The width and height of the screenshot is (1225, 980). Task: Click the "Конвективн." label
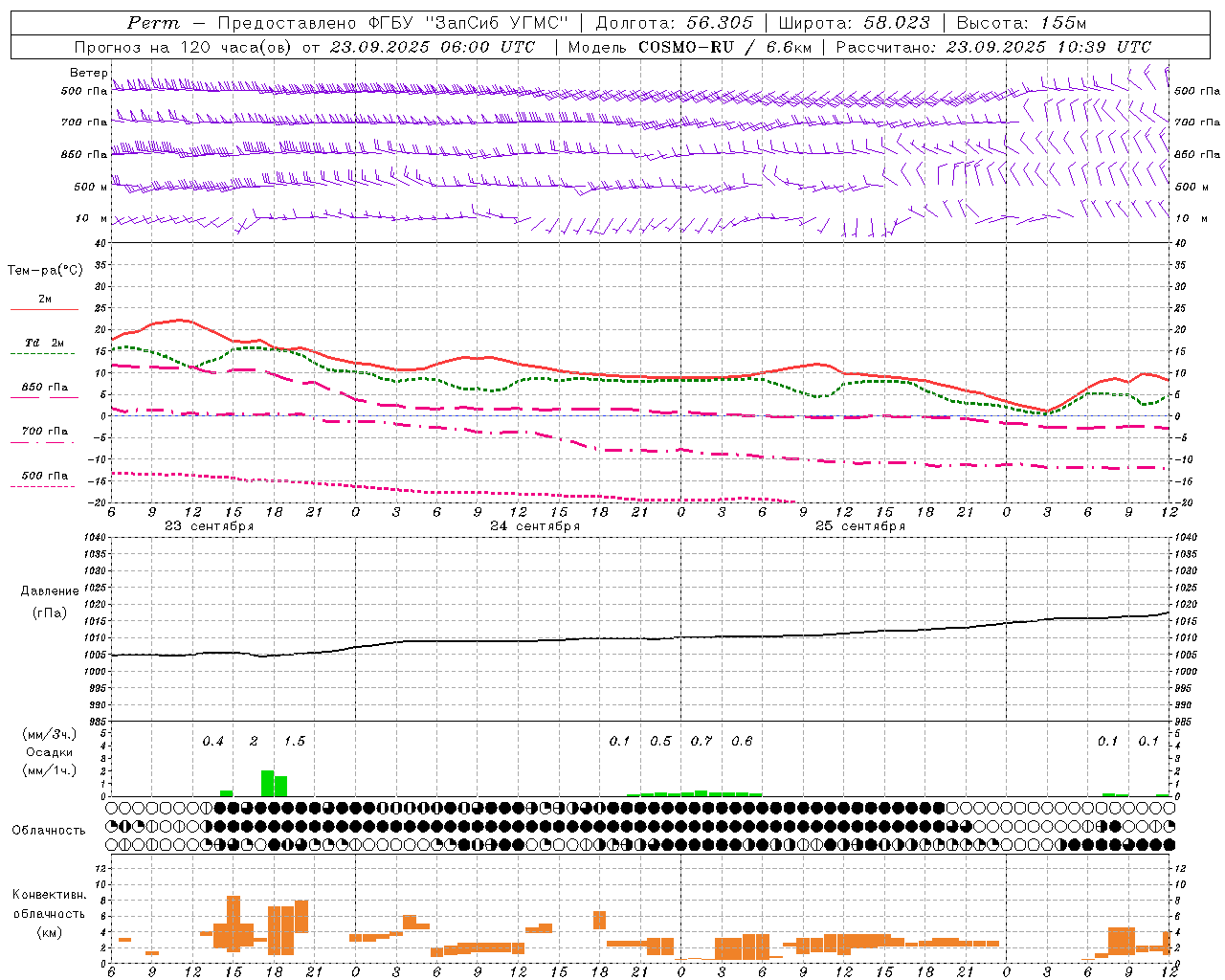coord(49,895)
